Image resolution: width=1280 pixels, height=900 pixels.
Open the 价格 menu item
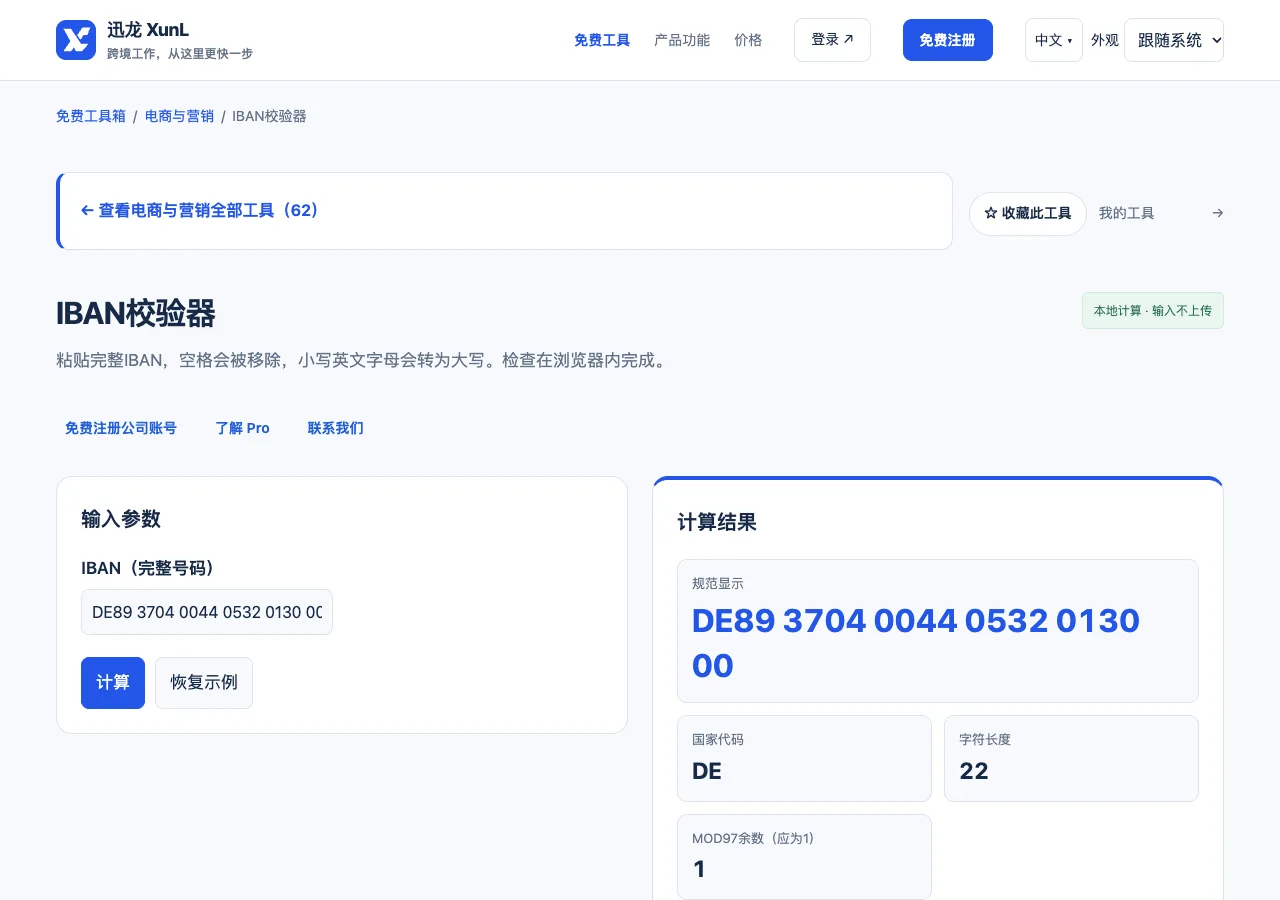click(x=748, y=40)
